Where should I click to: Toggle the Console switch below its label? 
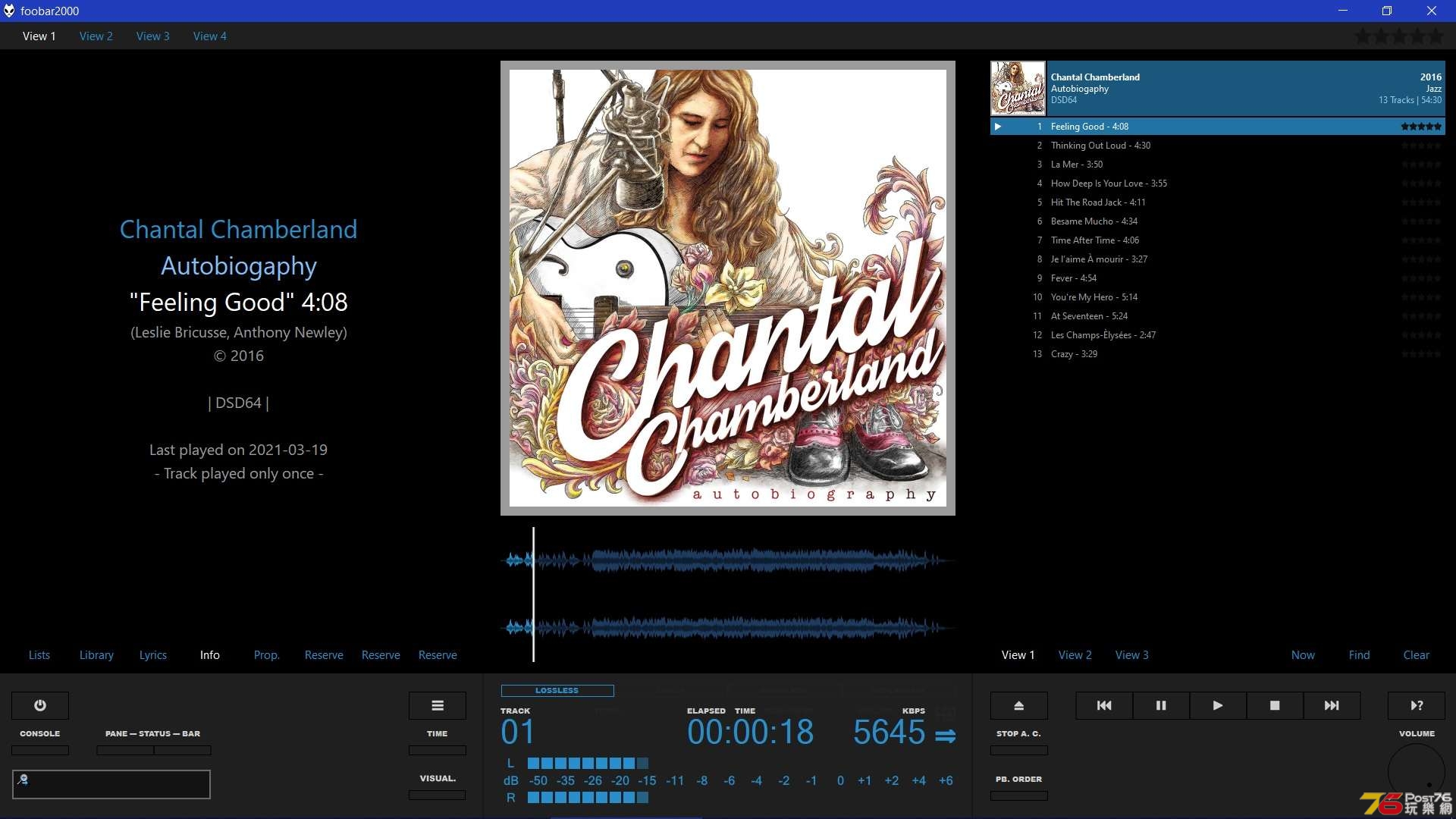pos(40,750)
